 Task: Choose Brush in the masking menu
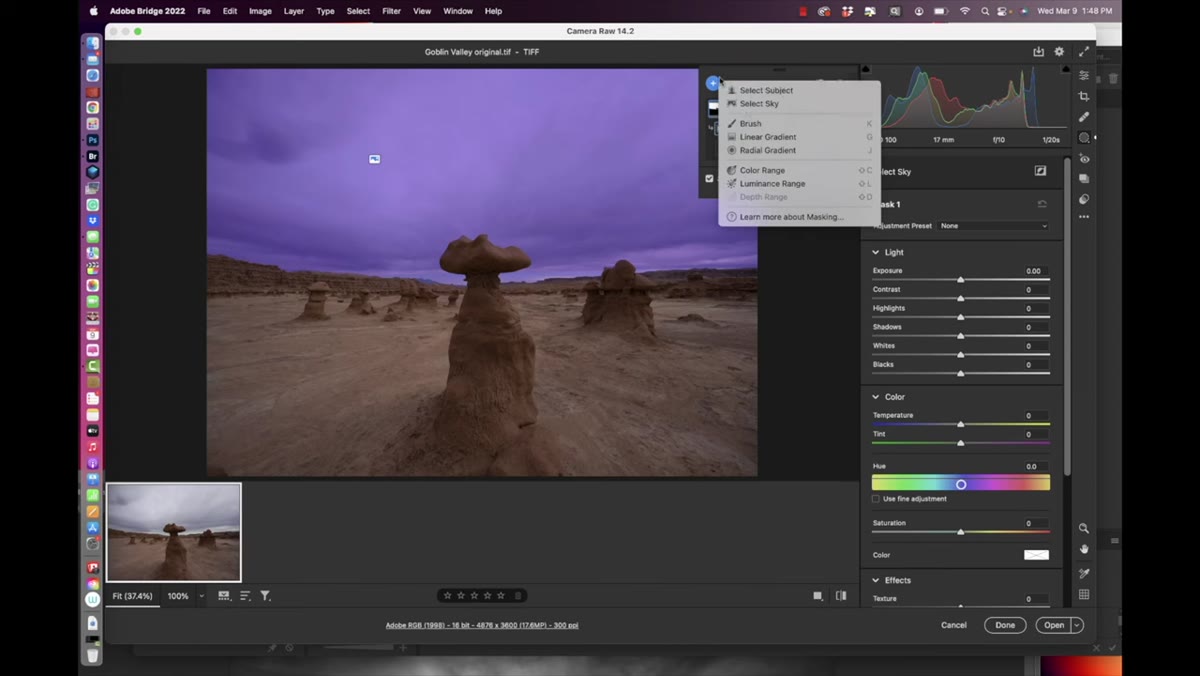click(x=750, y=123)
